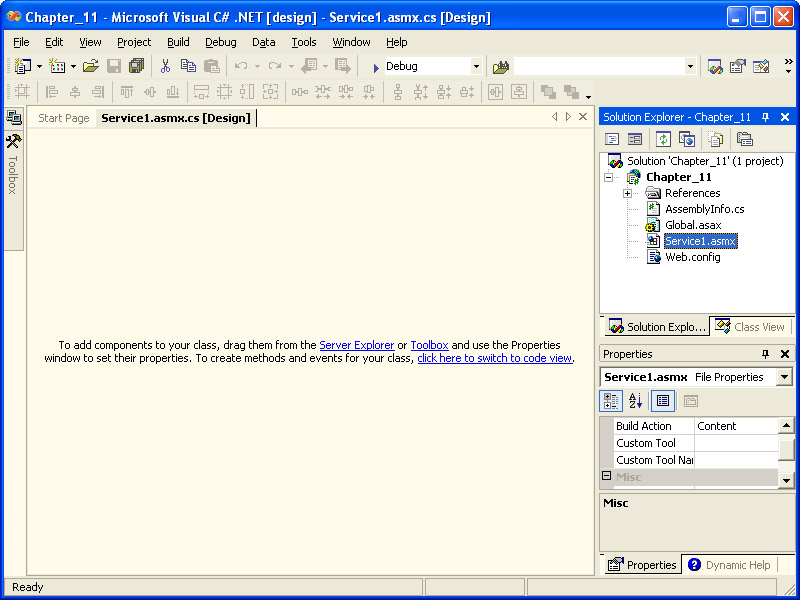Open the Build menu

click(x=178, y=42)
